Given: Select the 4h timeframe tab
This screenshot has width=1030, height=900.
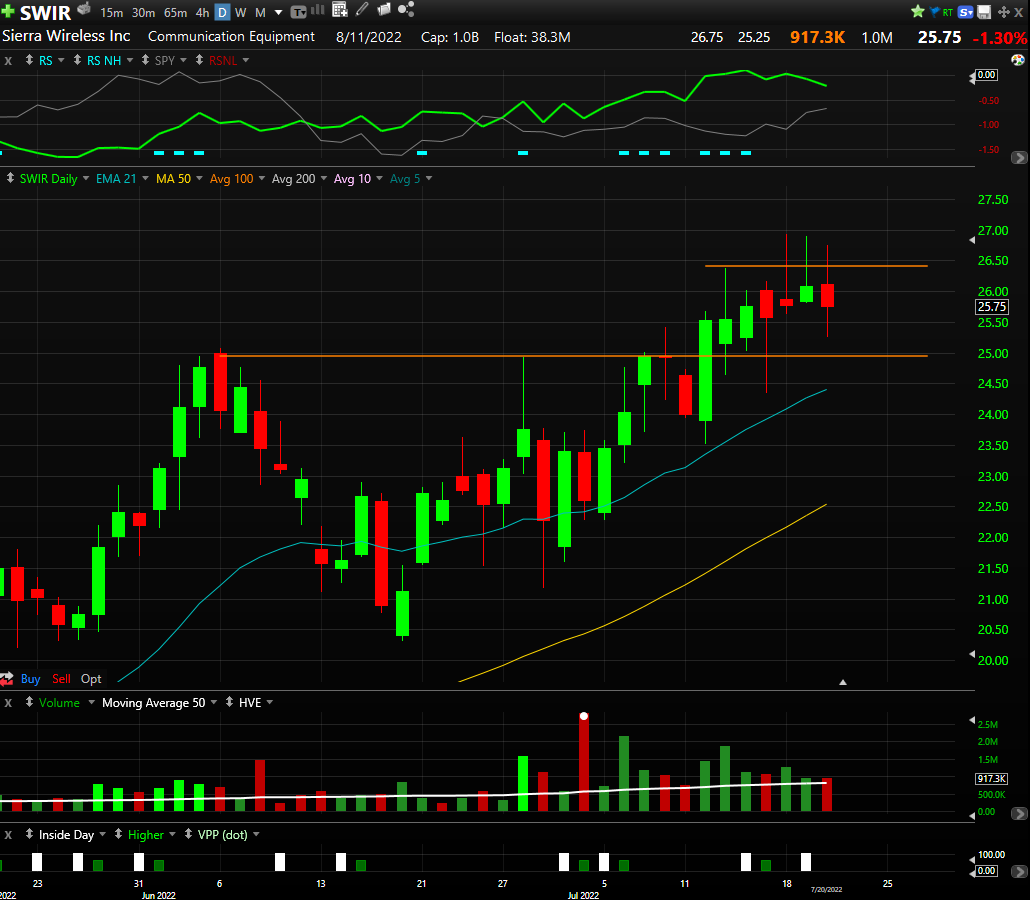Looking at the screenshot, I should coord(202,12).
